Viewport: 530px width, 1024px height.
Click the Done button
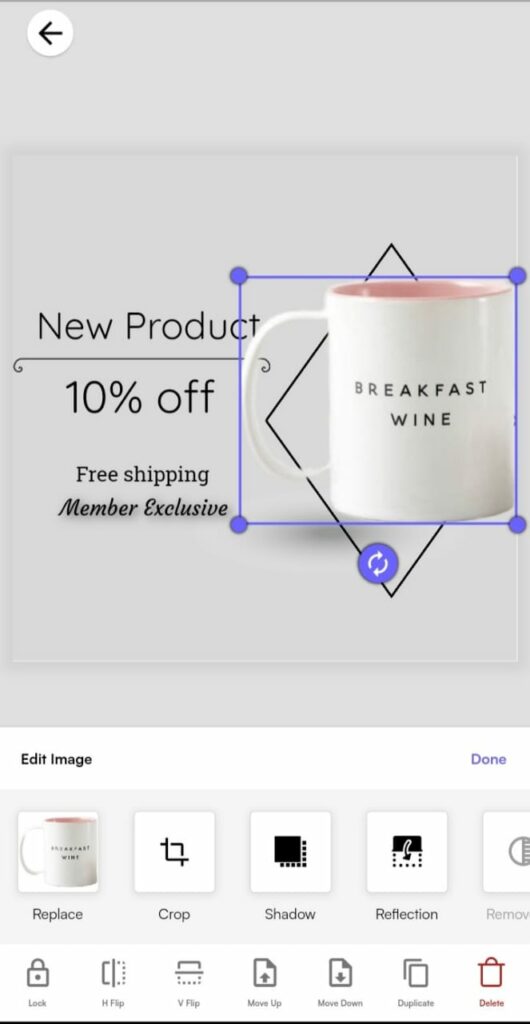488,759
